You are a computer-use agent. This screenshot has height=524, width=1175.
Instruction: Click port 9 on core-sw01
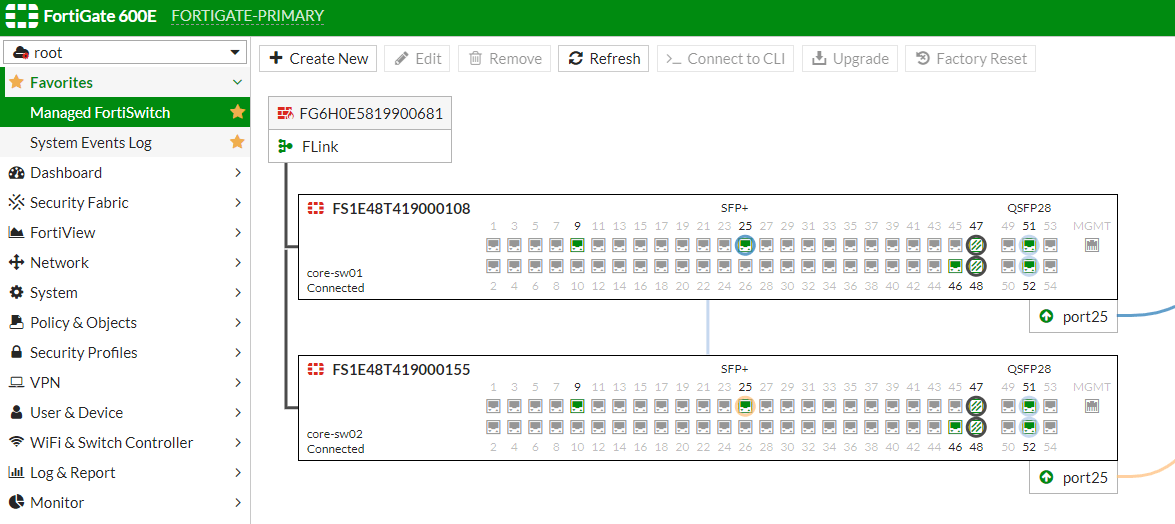pos(577,244)
